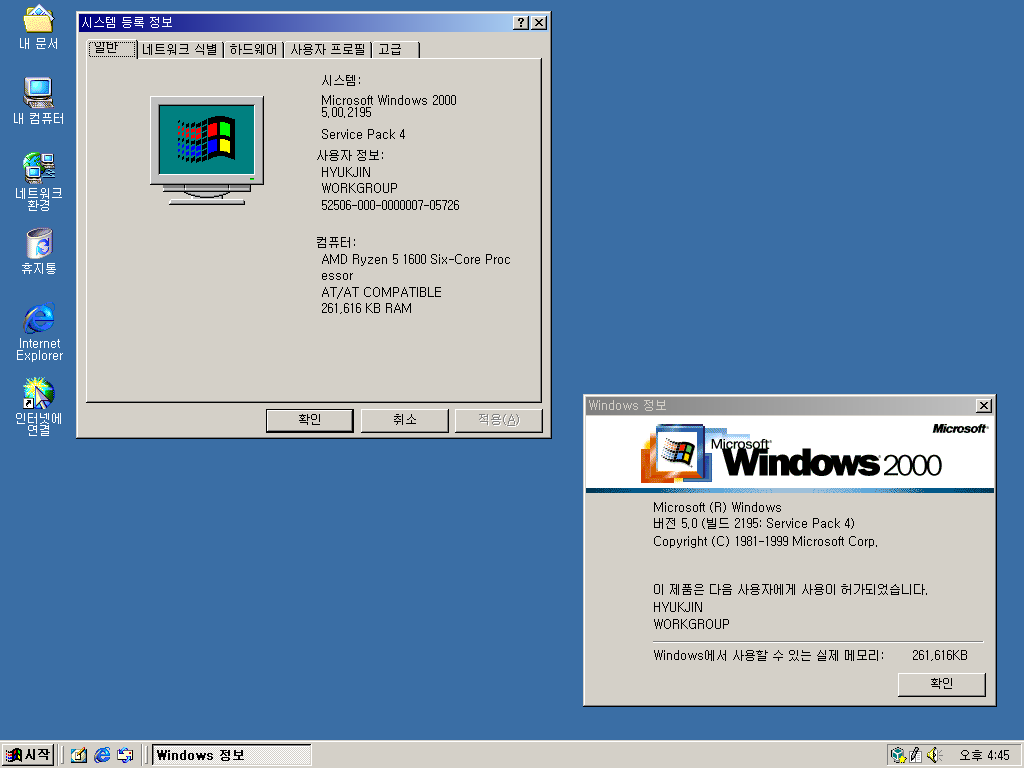Launch Outlook Express from quick launch bar
This screenshot has width=1024, height=768.
click(125, 755)
